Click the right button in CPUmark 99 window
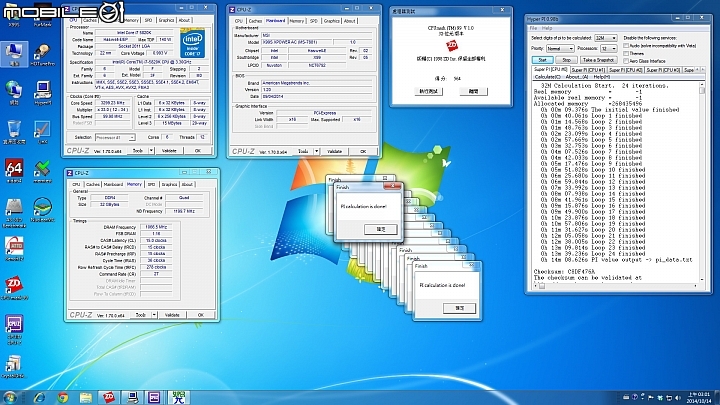The width and height of the screenshot is (720, 405). (473, 91)
